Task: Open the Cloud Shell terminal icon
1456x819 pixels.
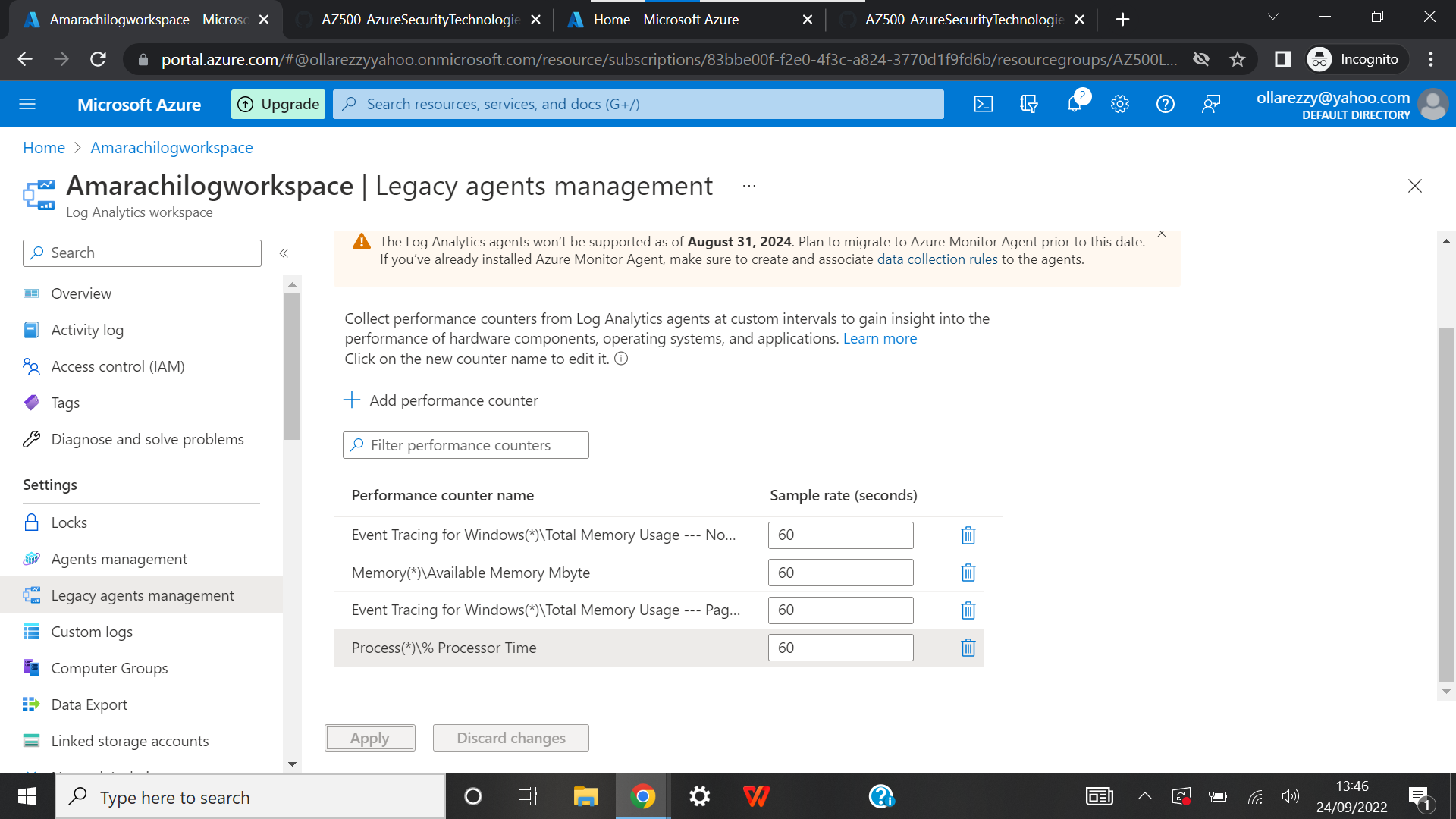Action: [983, 104]
